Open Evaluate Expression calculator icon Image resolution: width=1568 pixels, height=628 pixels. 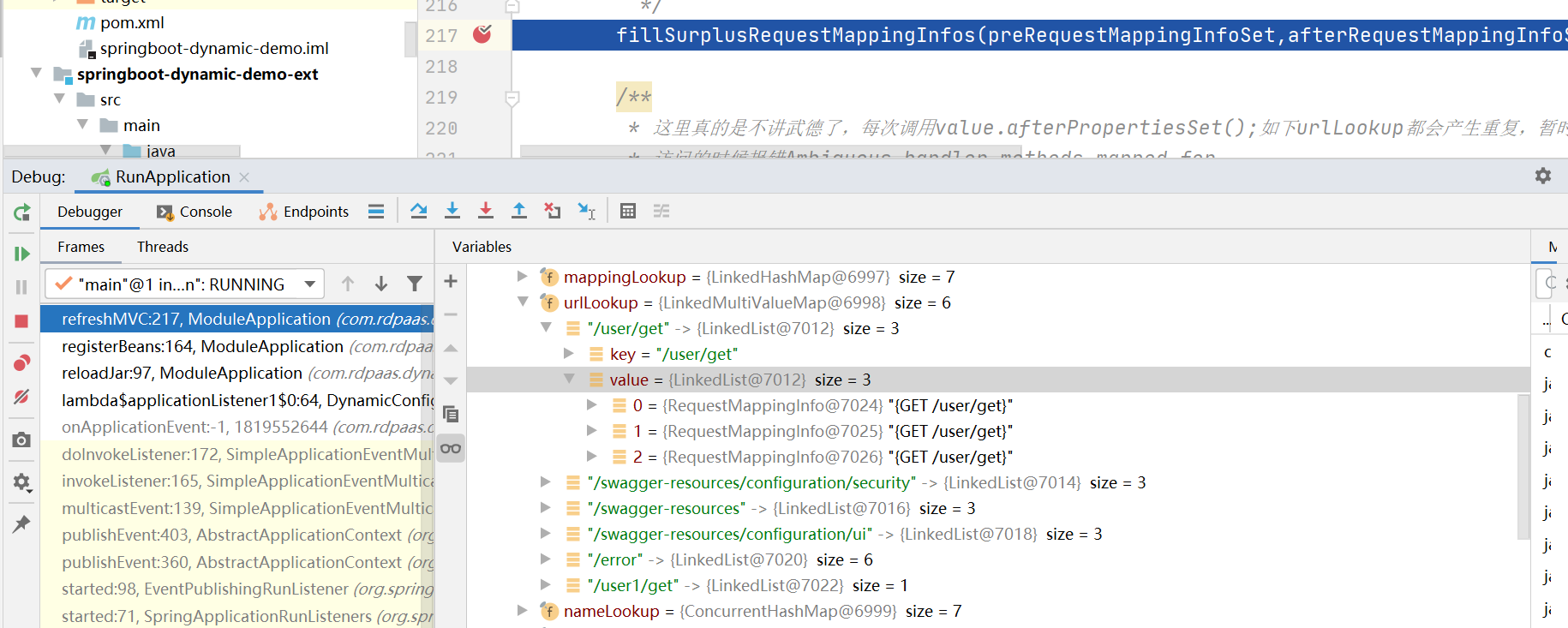pos(628,211)
